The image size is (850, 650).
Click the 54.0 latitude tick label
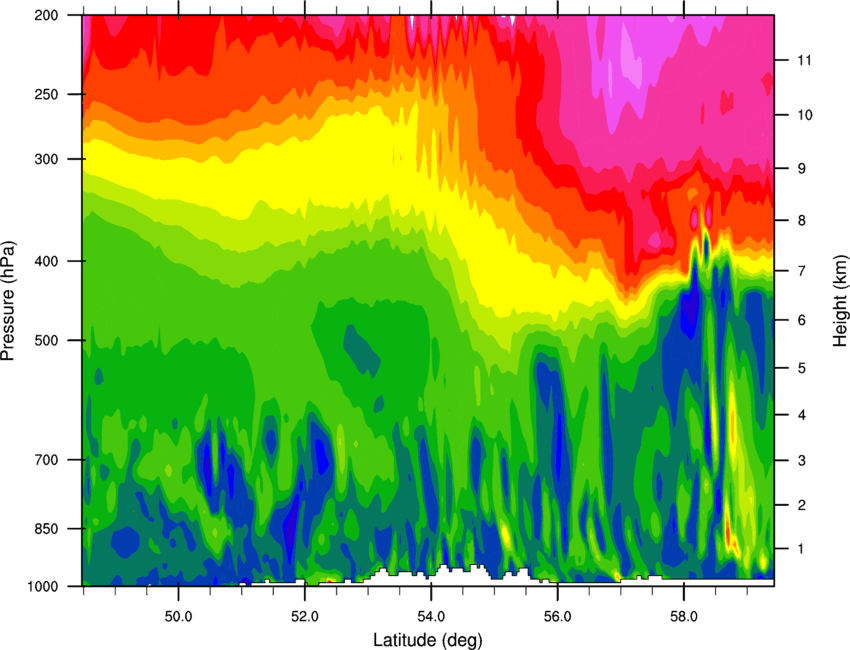point(432,617)
